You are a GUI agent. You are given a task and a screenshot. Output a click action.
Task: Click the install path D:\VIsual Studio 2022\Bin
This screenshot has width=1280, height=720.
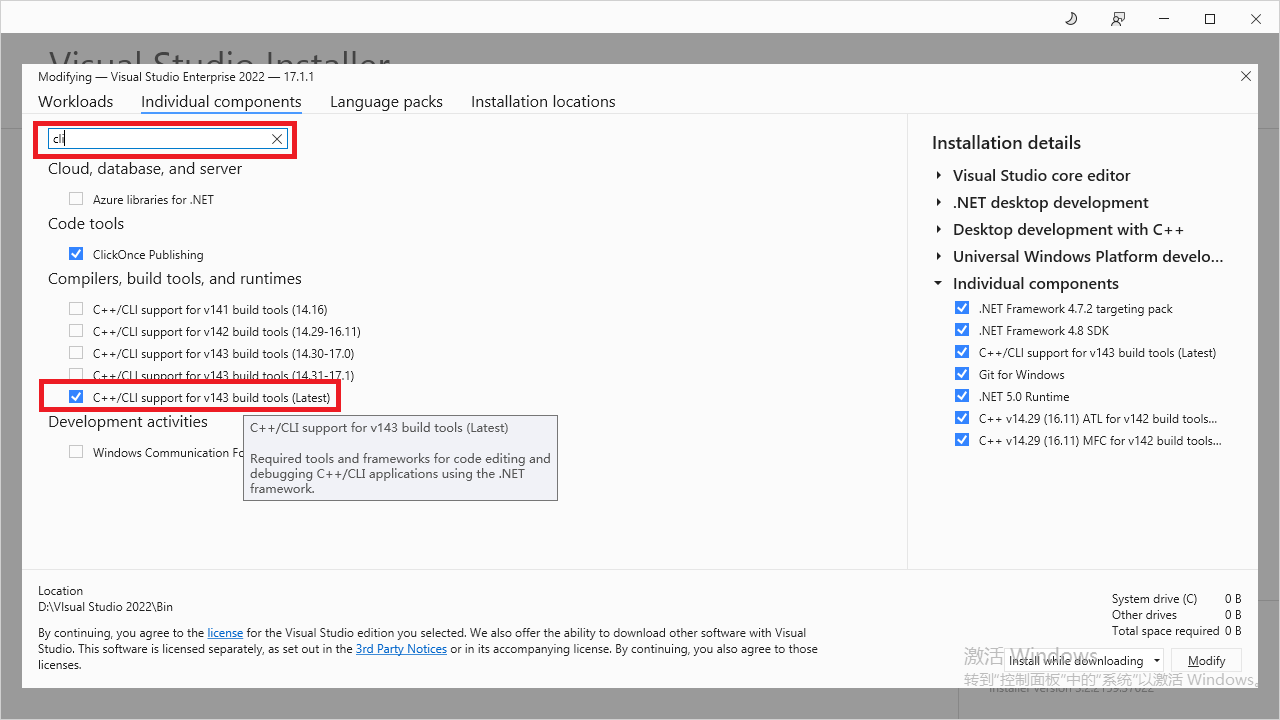[105, 607]
